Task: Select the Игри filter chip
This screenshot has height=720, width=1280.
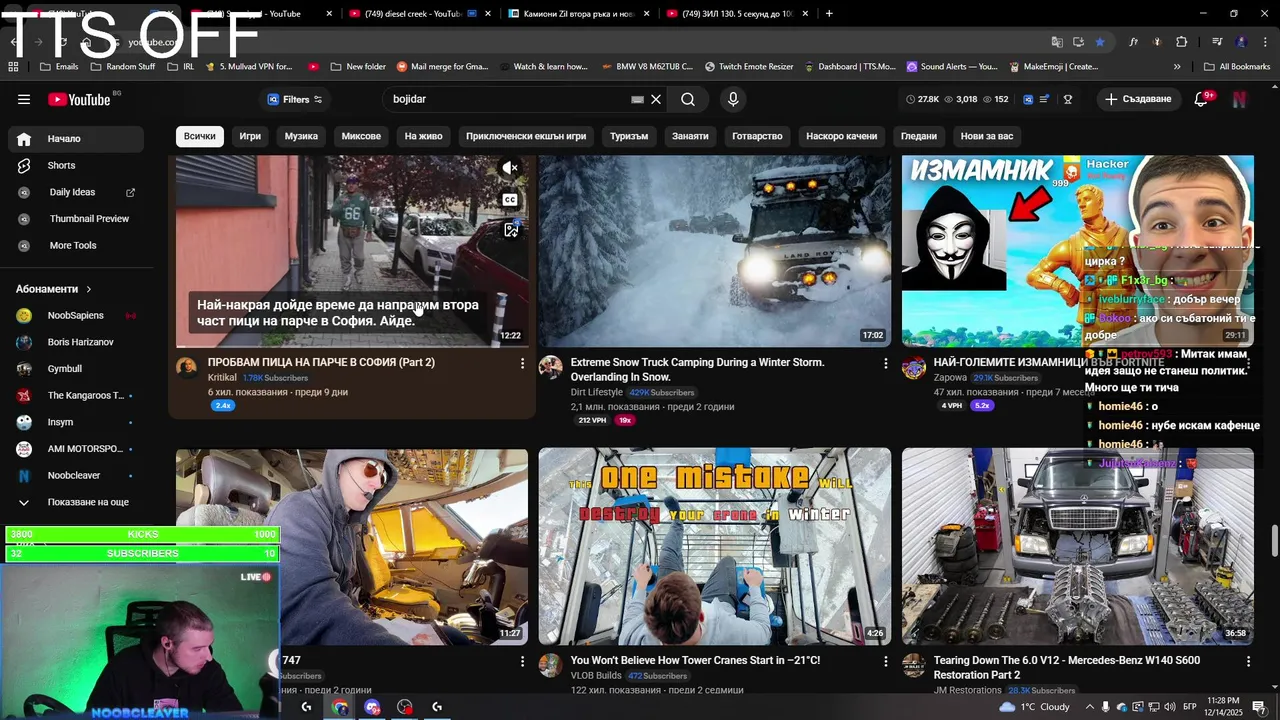Action: (x=250, y=136)
